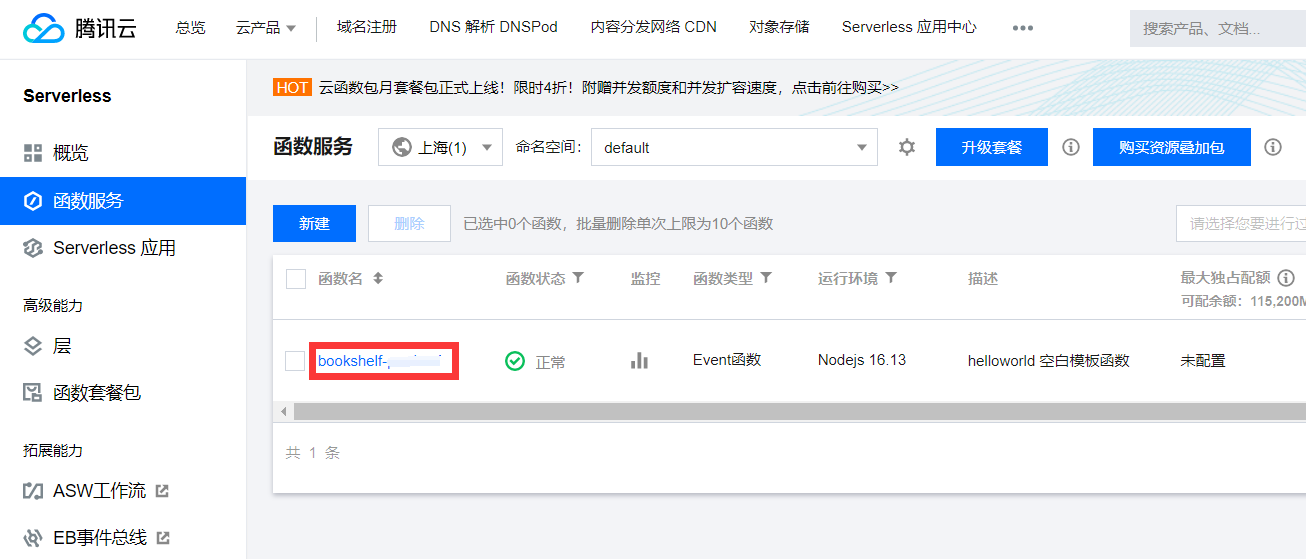Viewport: 1306px width, 559px height.
Task: Tick the bookshelf function row checkbox
Action: point(295,361)
